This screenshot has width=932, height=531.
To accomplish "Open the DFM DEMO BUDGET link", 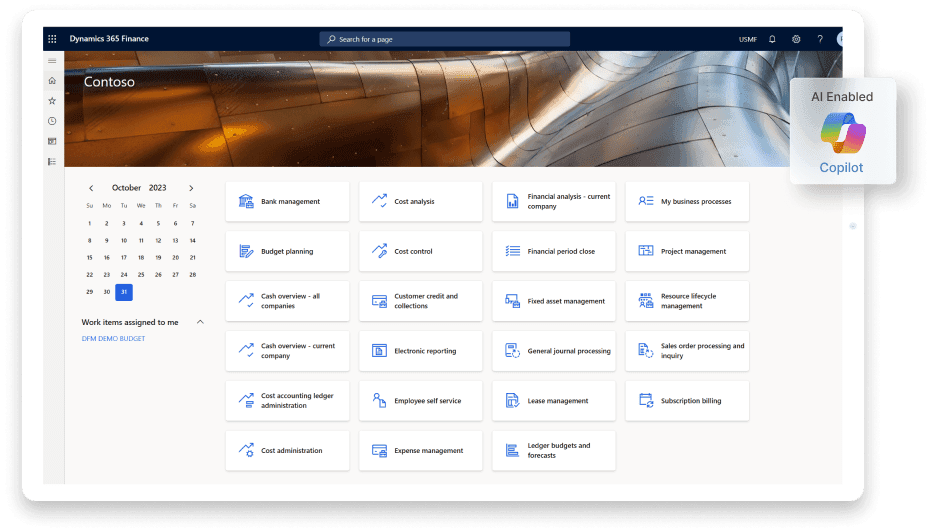I will pyautogui.click(x=114, y=338).
